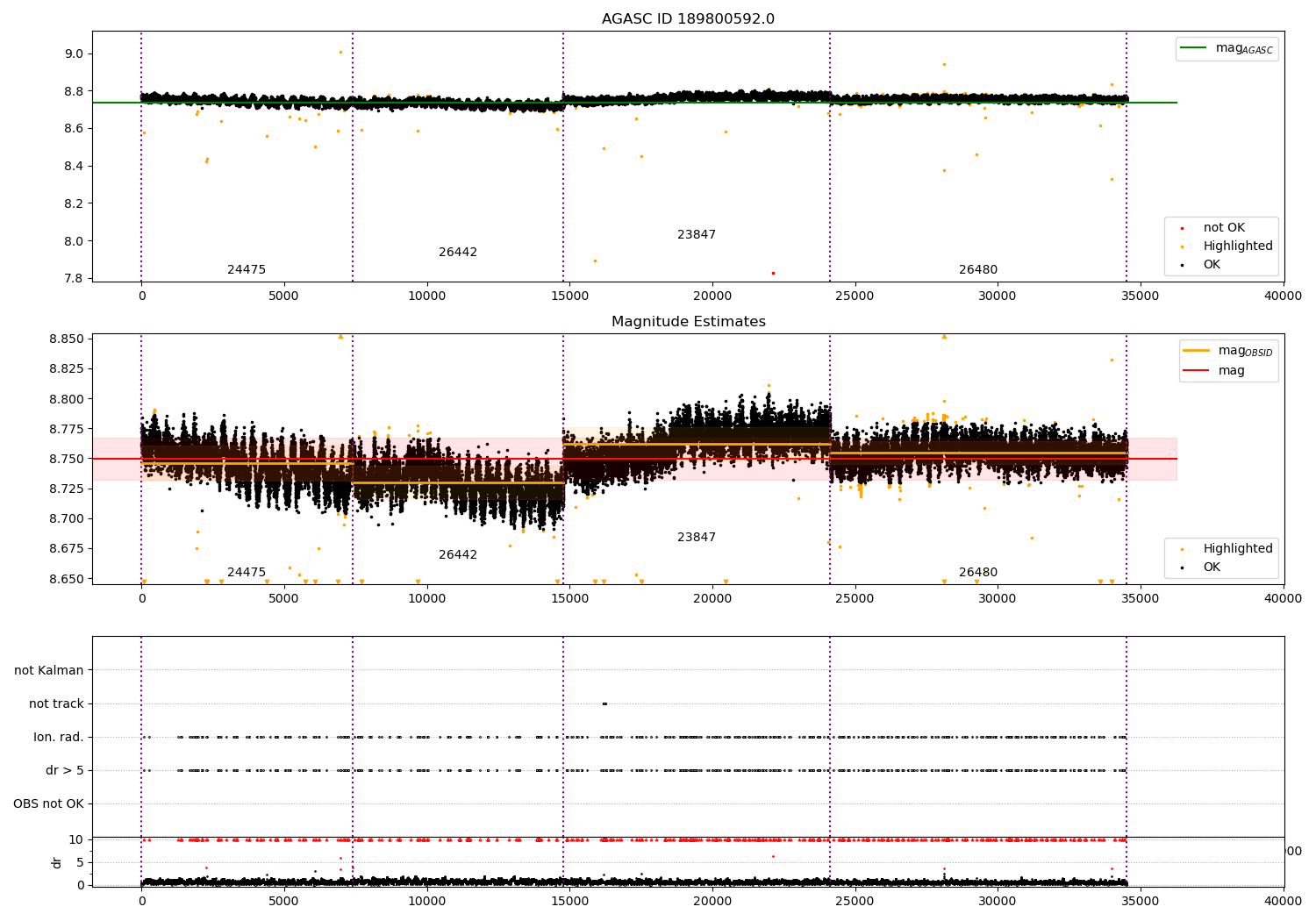Click obsid label 23847 in the AGASC ID plot

point(697,235)
